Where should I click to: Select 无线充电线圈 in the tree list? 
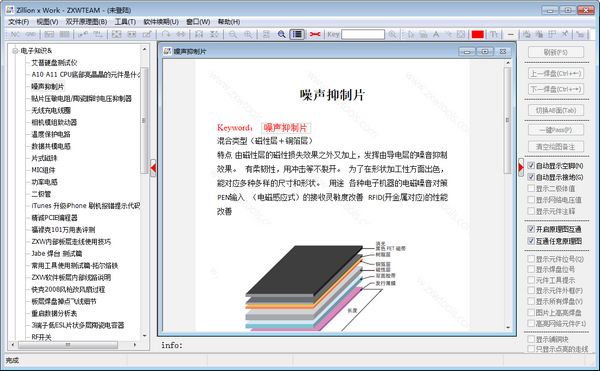click(51, 111)
